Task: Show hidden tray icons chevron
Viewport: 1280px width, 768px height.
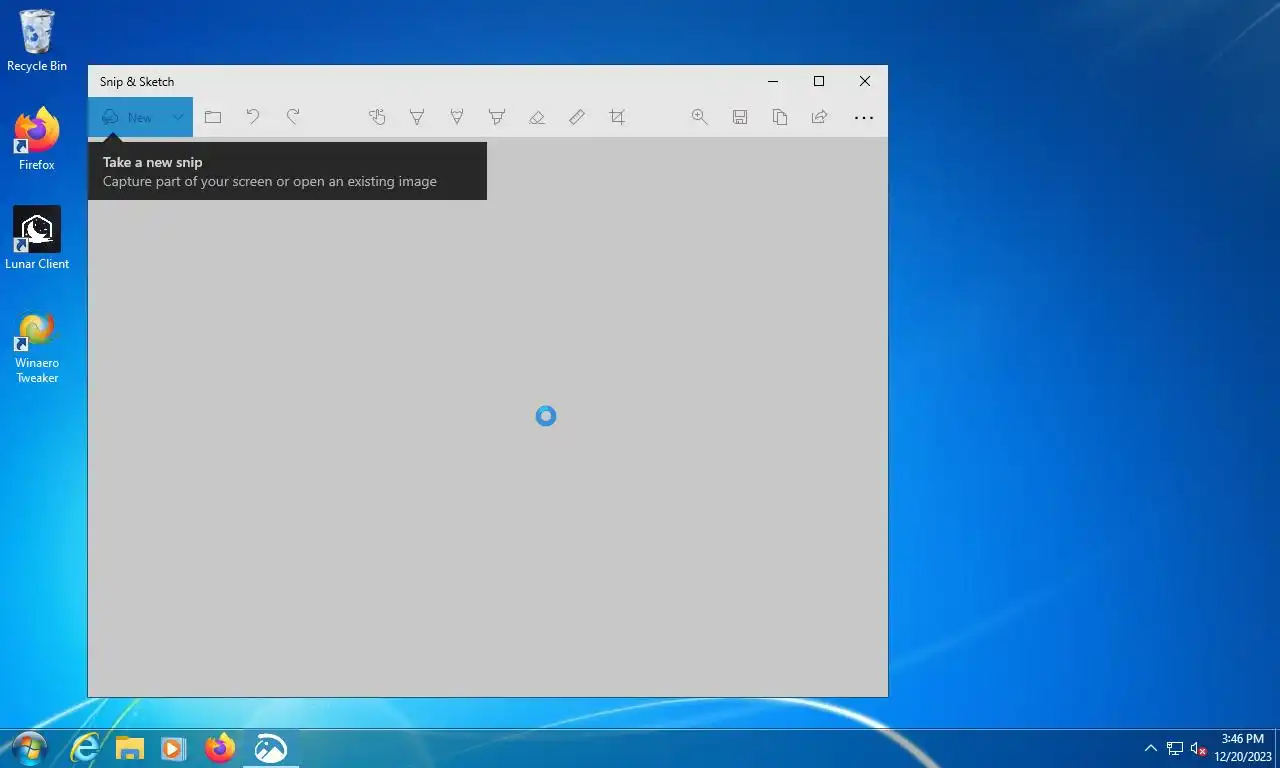Action: (1150, 748)
